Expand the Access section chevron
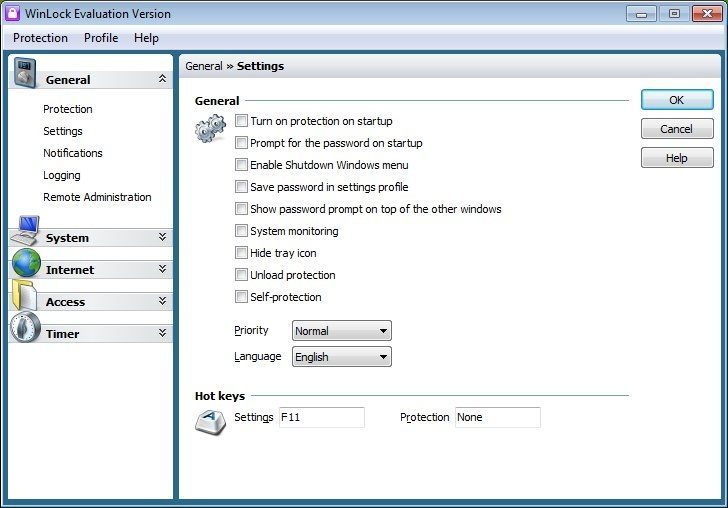The image size is (728, 508). tap(162, 301)
